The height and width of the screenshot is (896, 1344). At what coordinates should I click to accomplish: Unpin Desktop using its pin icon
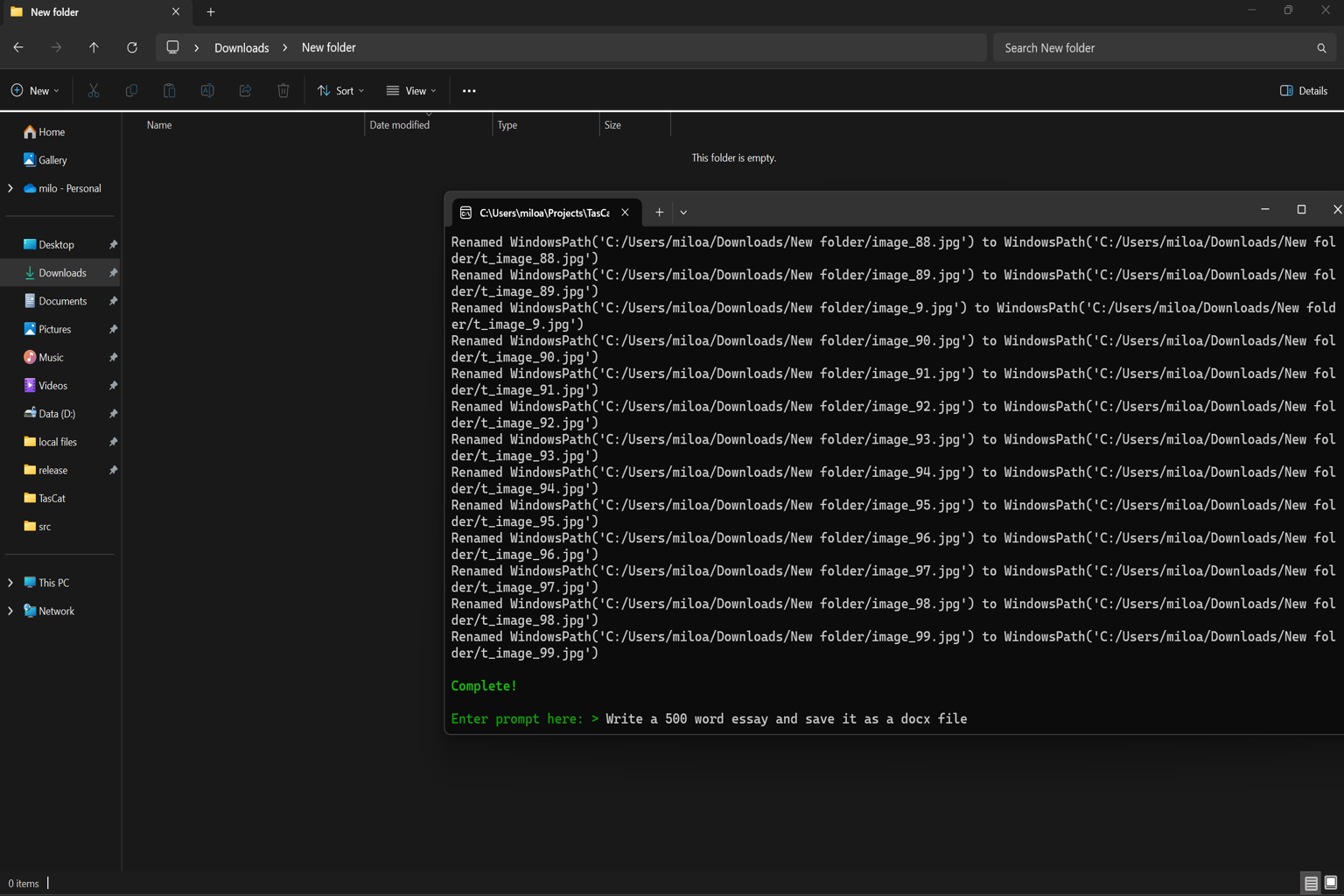[x=113, y=245]
